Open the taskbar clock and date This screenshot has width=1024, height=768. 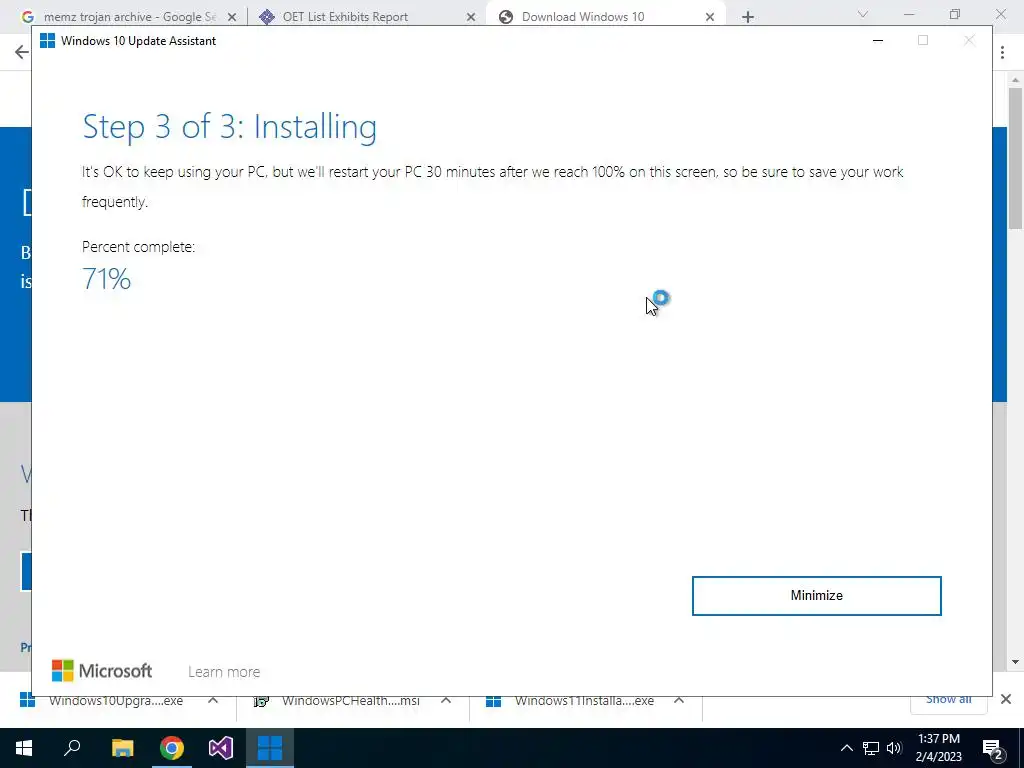[x=938, y=748]
